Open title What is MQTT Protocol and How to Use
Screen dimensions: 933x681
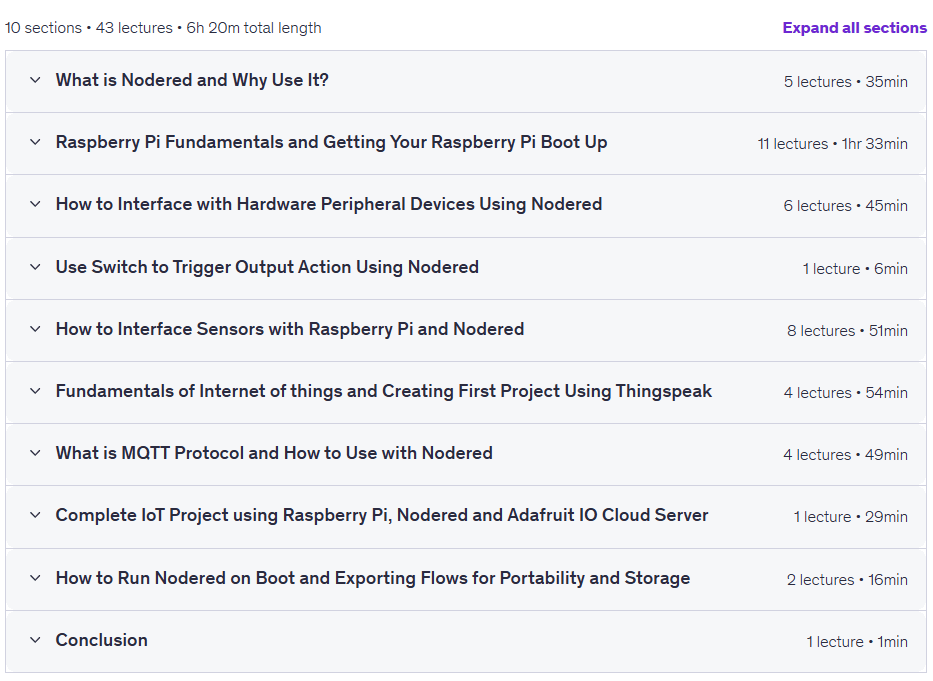(x=274, y=453)
